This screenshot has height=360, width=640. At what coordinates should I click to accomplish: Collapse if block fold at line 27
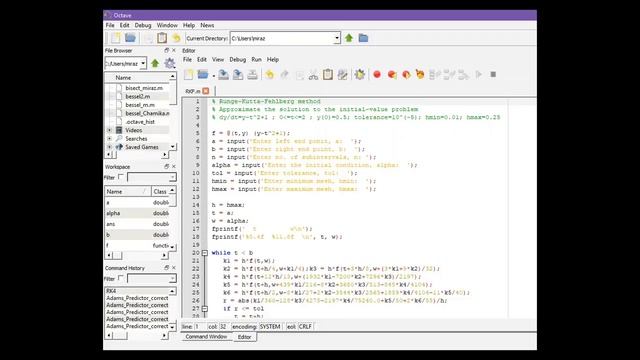[x=205, y=309]
